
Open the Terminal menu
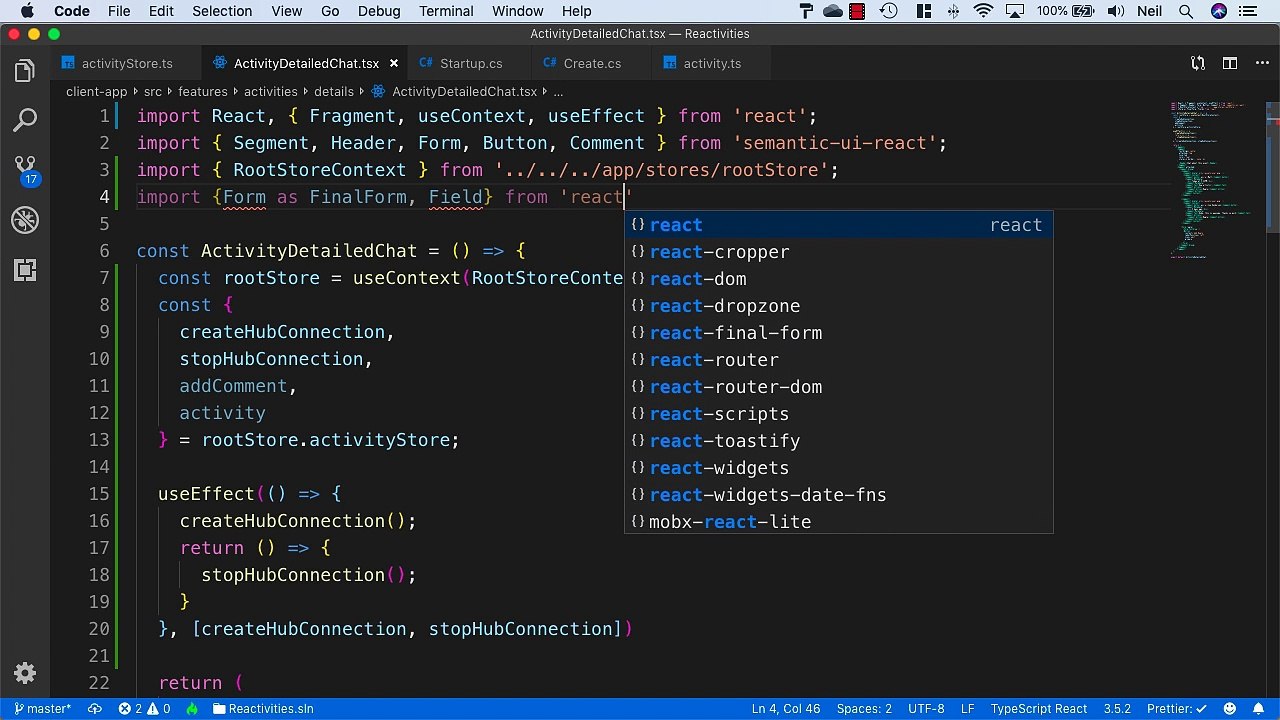pyautogui.click(x=446, y=11)
